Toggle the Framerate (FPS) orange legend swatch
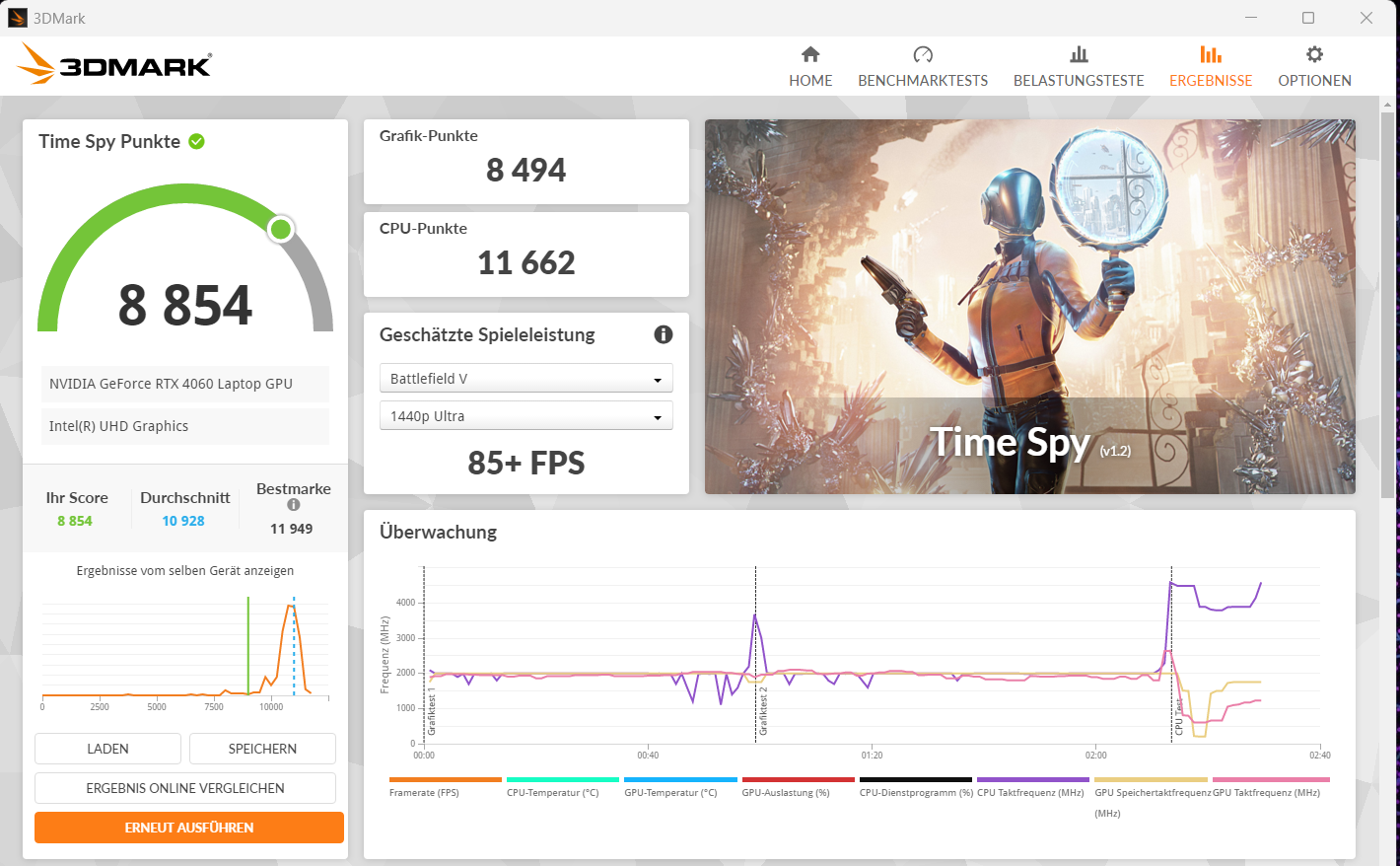This screenshot has width=1400, height=866. coord(446,779)
